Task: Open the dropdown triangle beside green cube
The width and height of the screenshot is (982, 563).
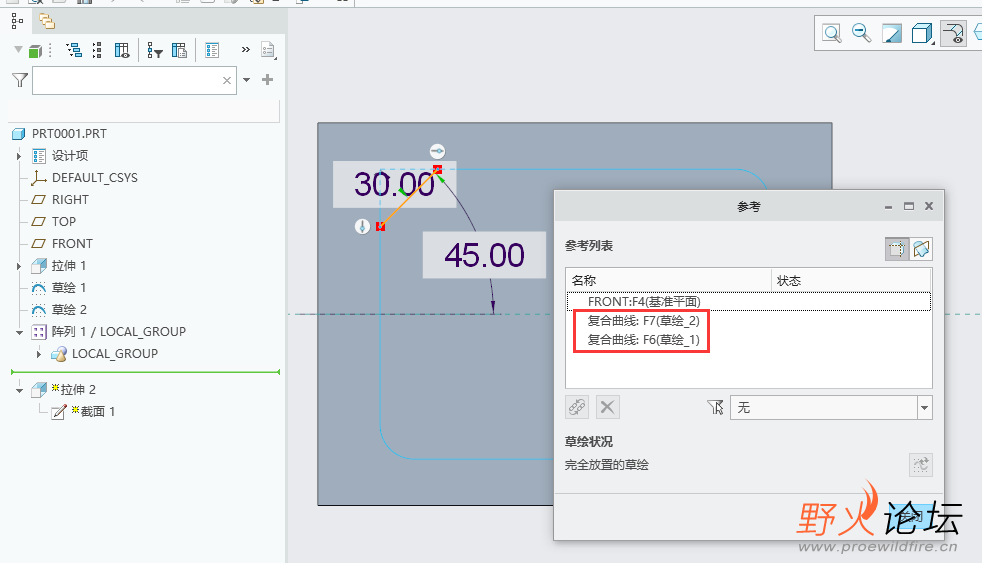Action: click(18, 49)
